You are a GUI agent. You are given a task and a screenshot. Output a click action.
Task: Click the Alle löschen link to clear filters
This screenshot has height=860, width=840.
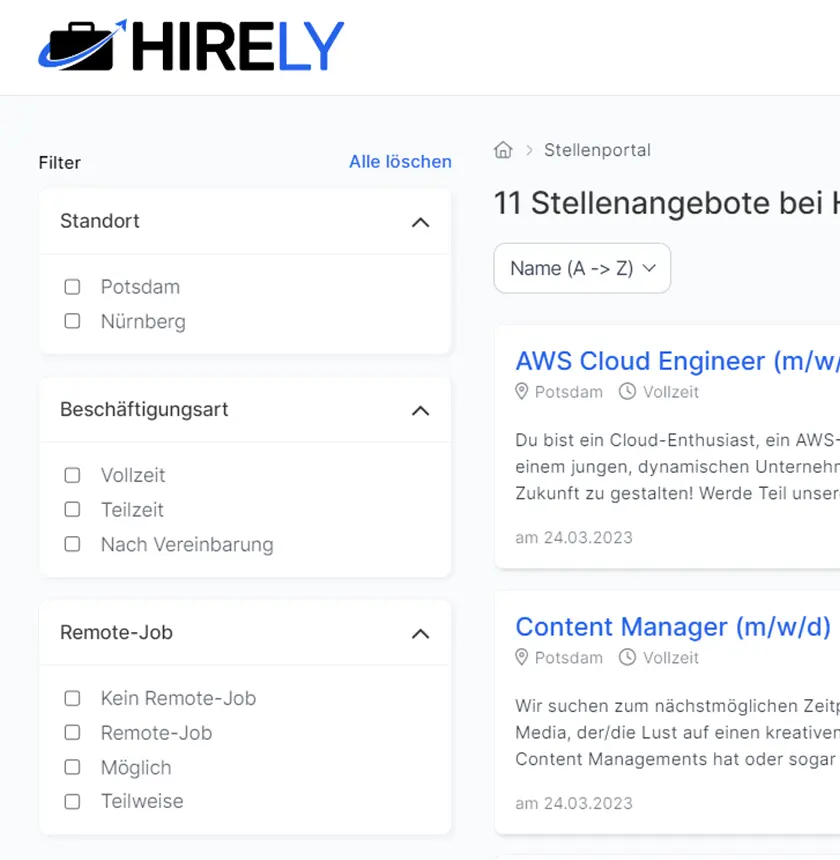point(400,161)
